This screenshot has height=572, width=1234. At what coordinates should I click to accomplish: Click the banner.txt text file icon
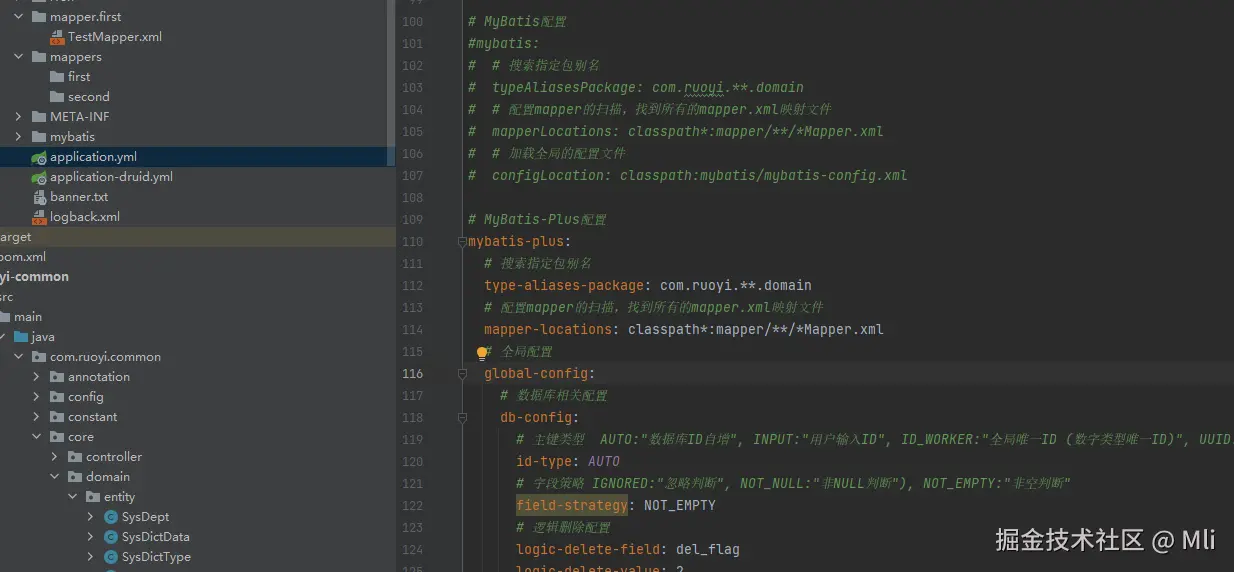click(x=39, y=197)
